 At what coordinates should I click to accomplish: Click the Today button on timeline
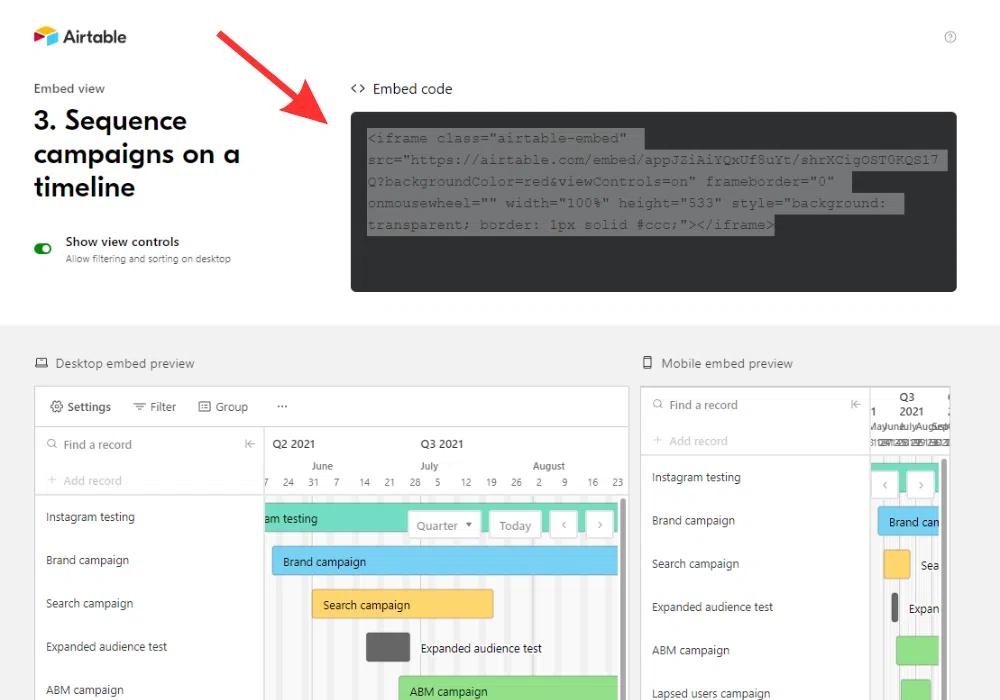[x=515, y=525]
